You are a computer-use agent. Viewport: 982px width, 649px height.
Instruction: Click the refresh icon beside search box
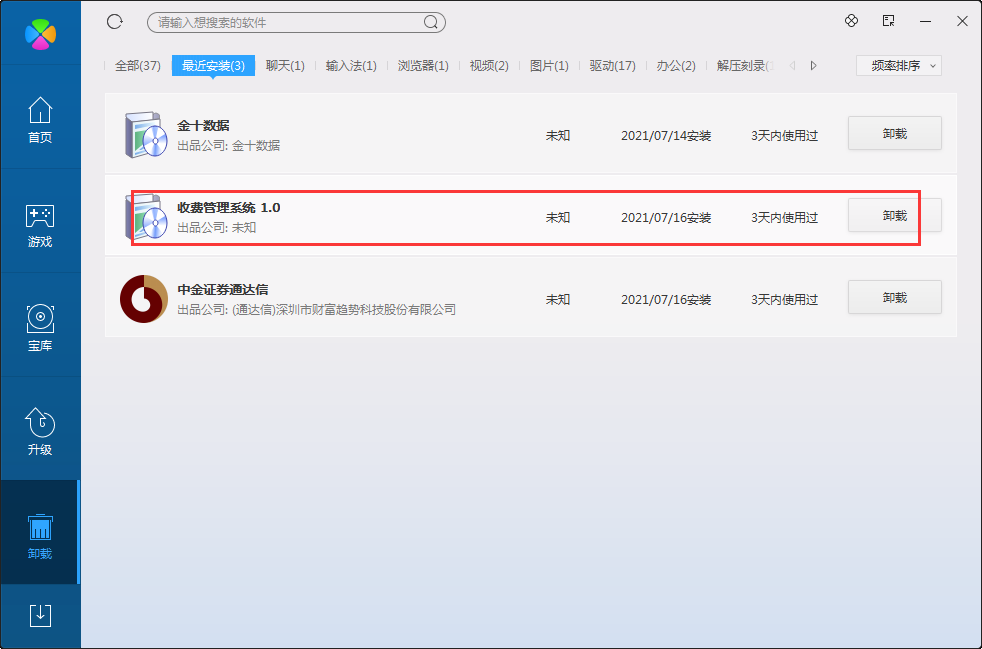tap(115, 22)
